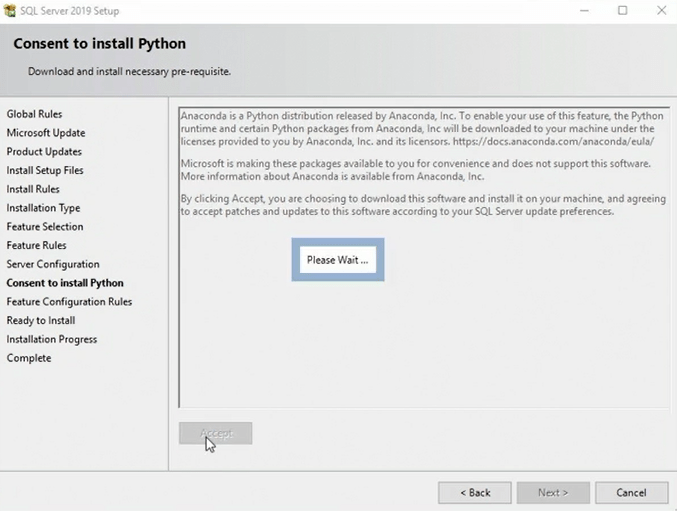677x511 pixels.
Task: Open the Installation Type step
Action: coord(43,208)
